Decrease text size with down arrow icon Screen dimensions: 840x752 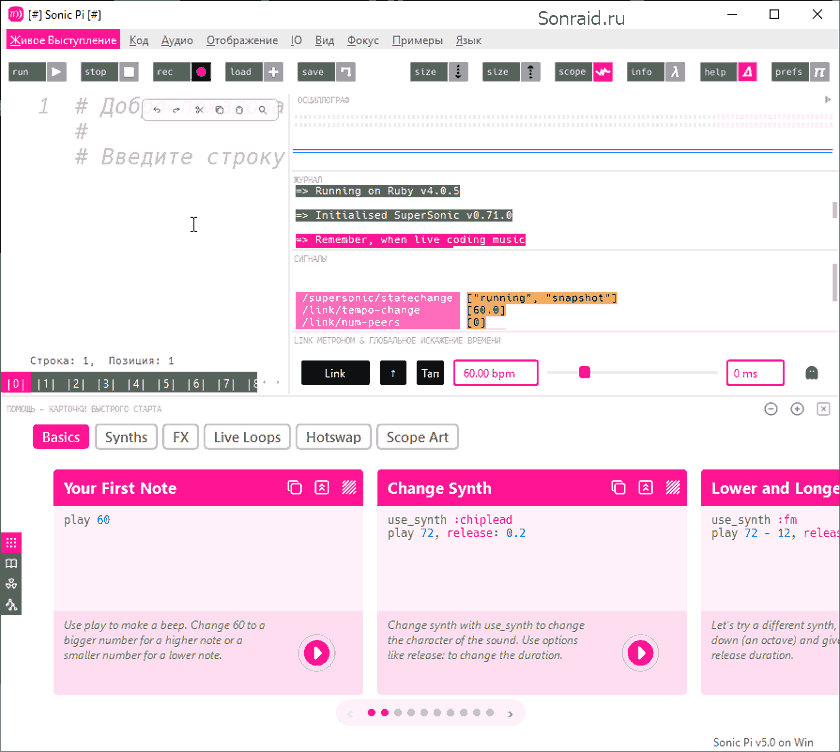(x=458, y=72)
